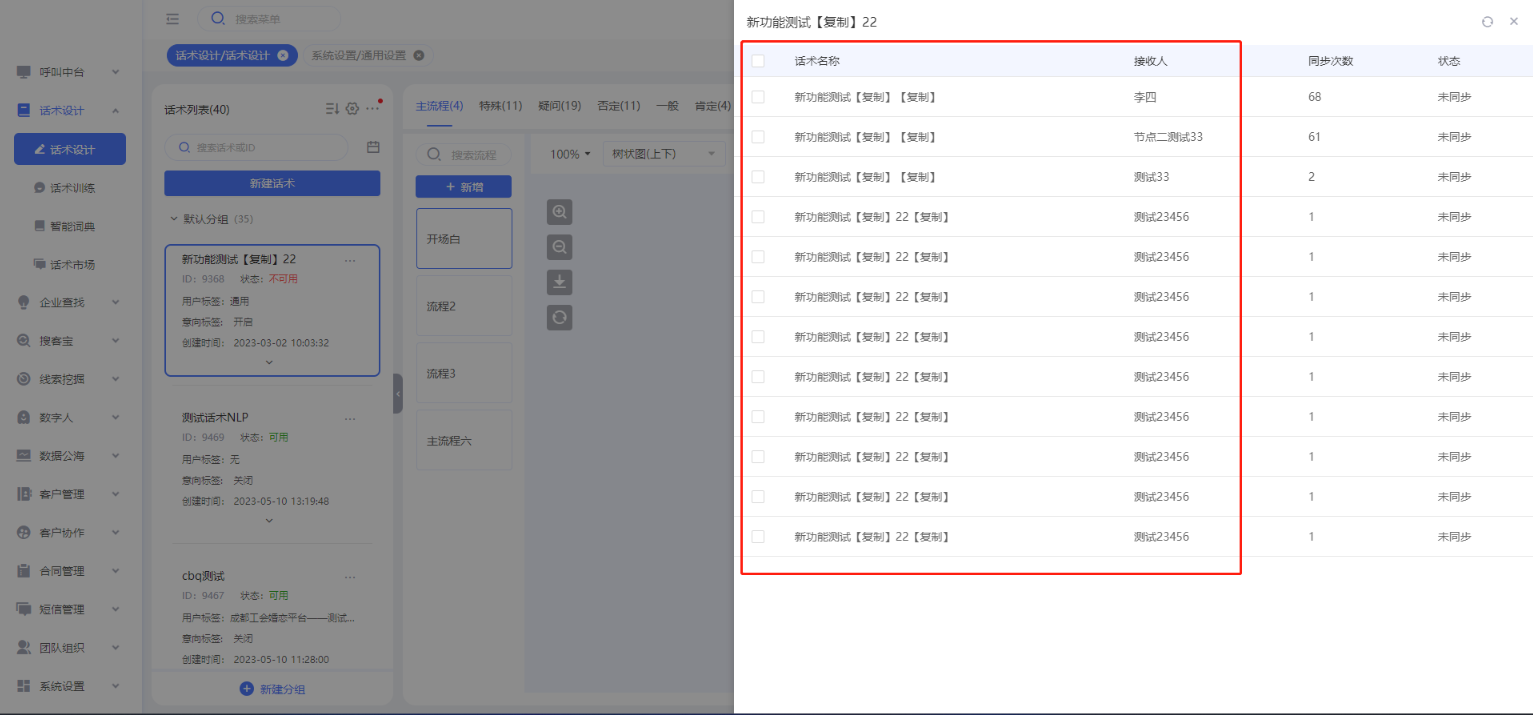Select the checkbox for receiver 节点二测试33
Viewport: 1533px width, 715px height.
758,137
